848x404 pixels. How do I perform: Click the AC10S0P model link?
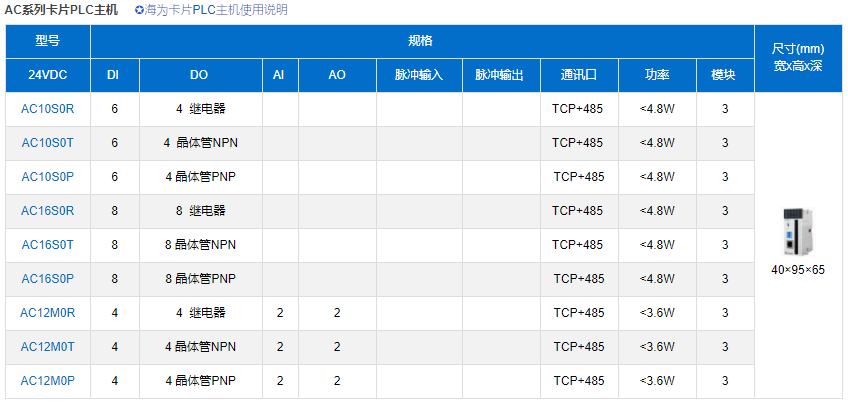pyautogui.click(x=48, y=177)
